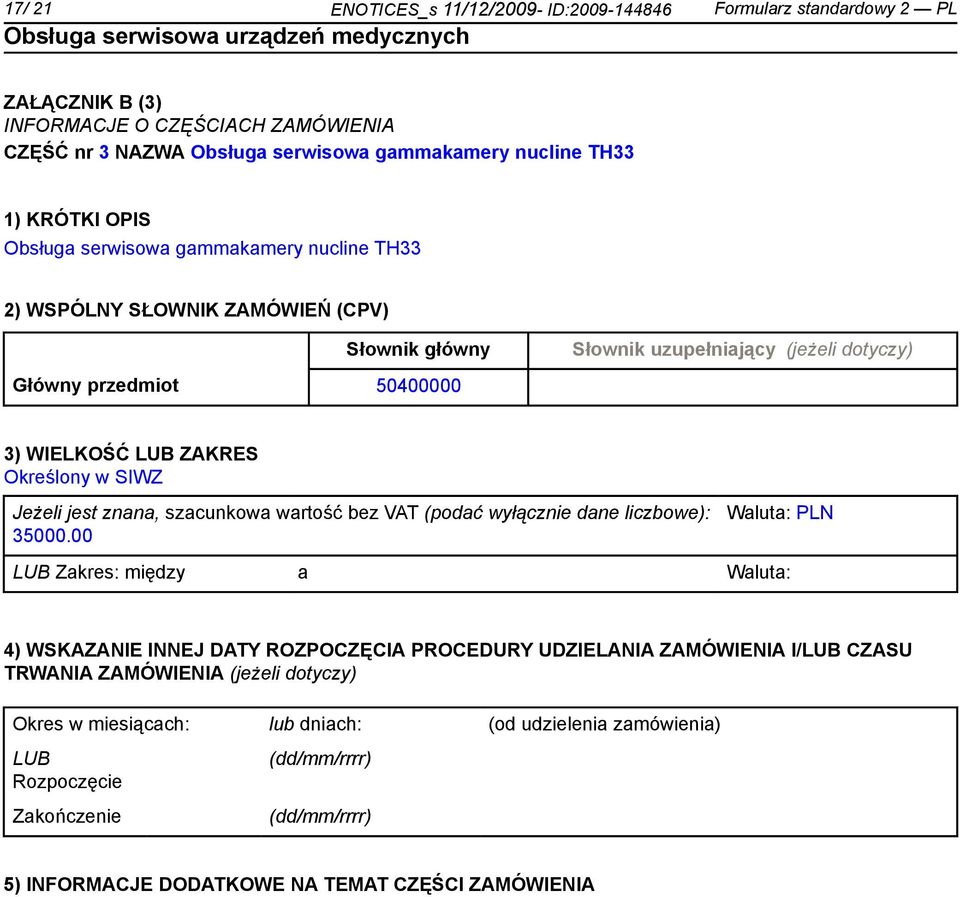
Task: Click '(od udzielenia zamówienia)' text
Action: pyautogui.click(x=604, y=724)
